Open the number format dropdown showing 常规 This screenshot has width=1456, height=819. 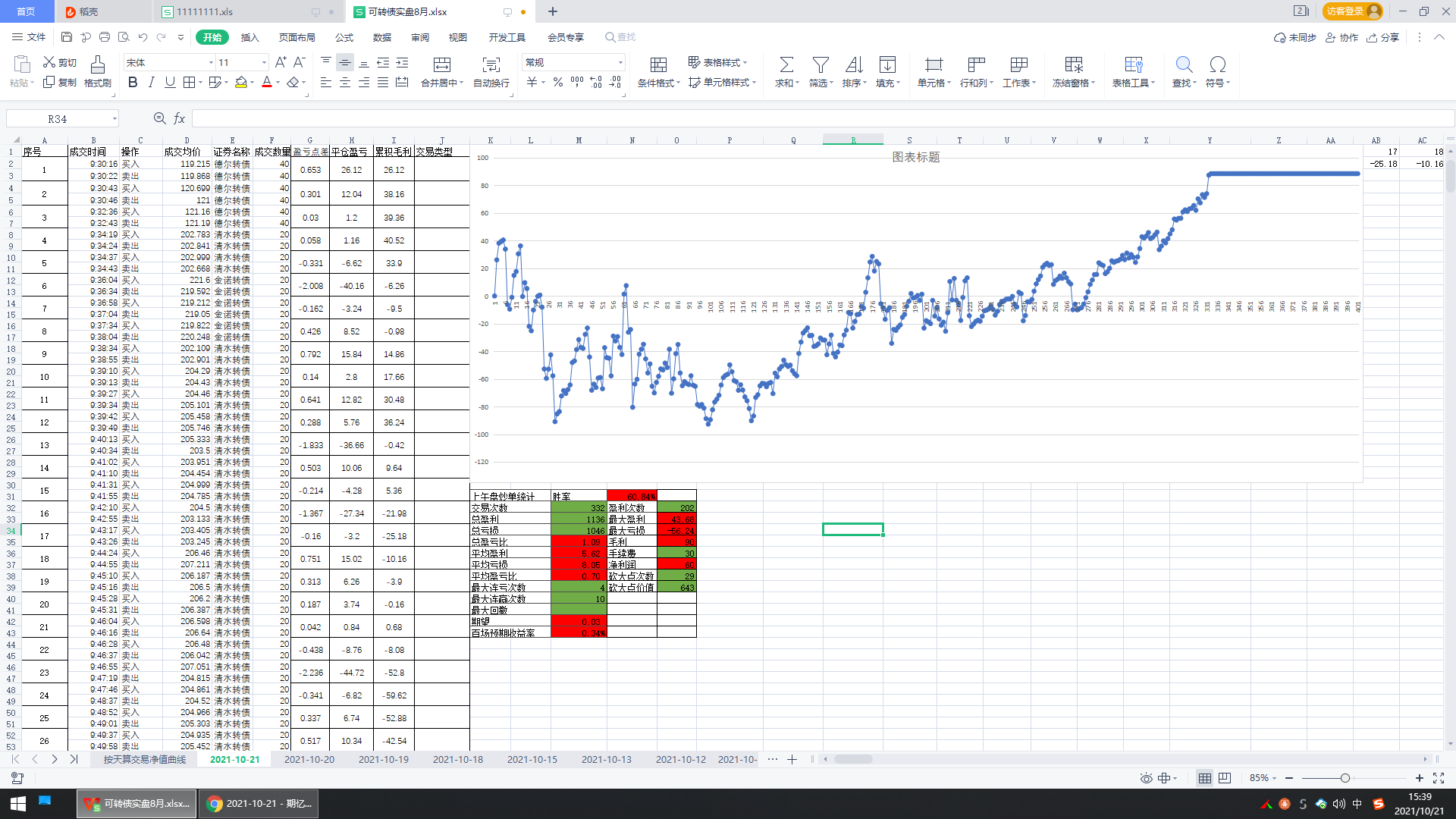coord(620,63)
